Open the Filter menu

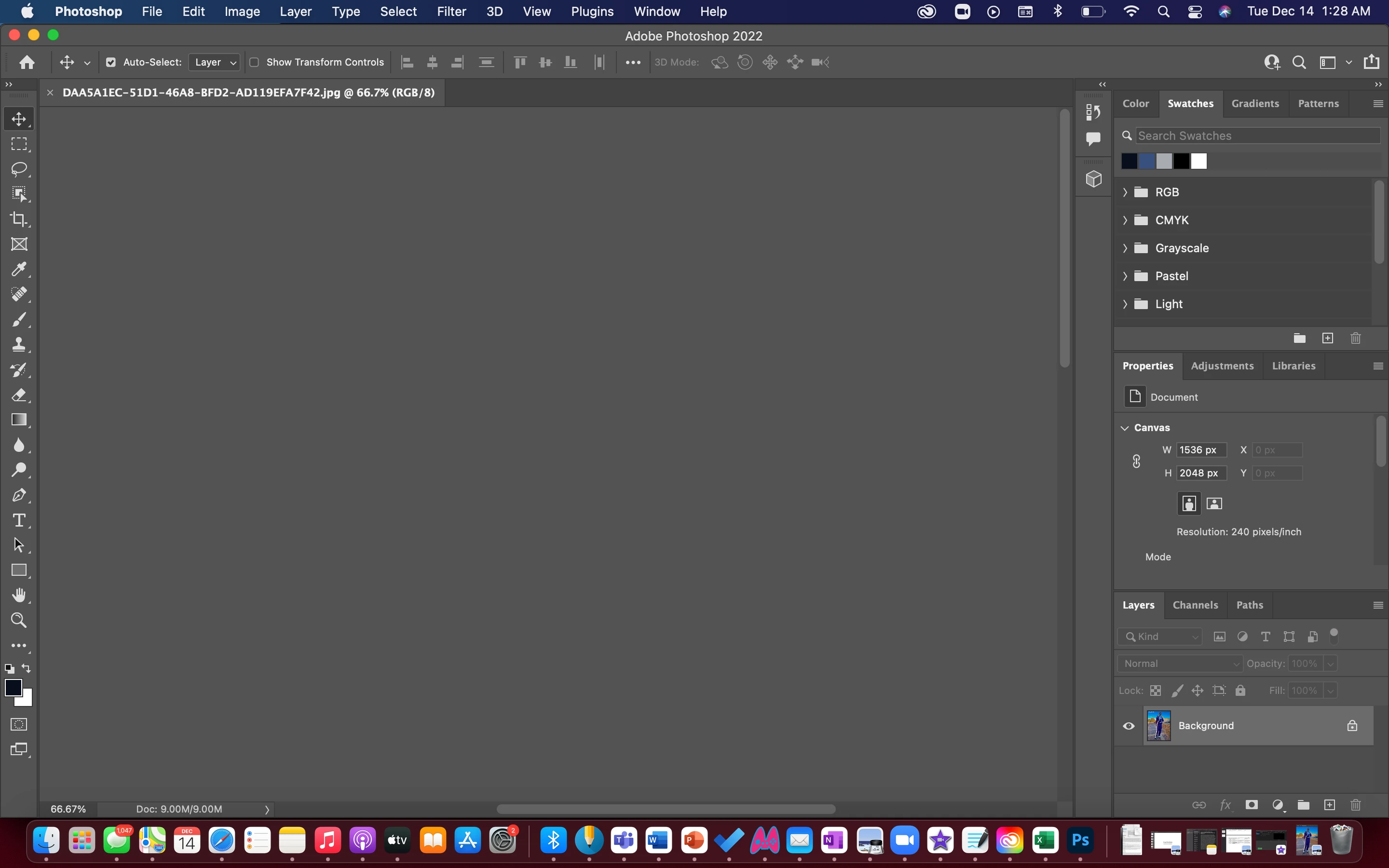[451, 12]
